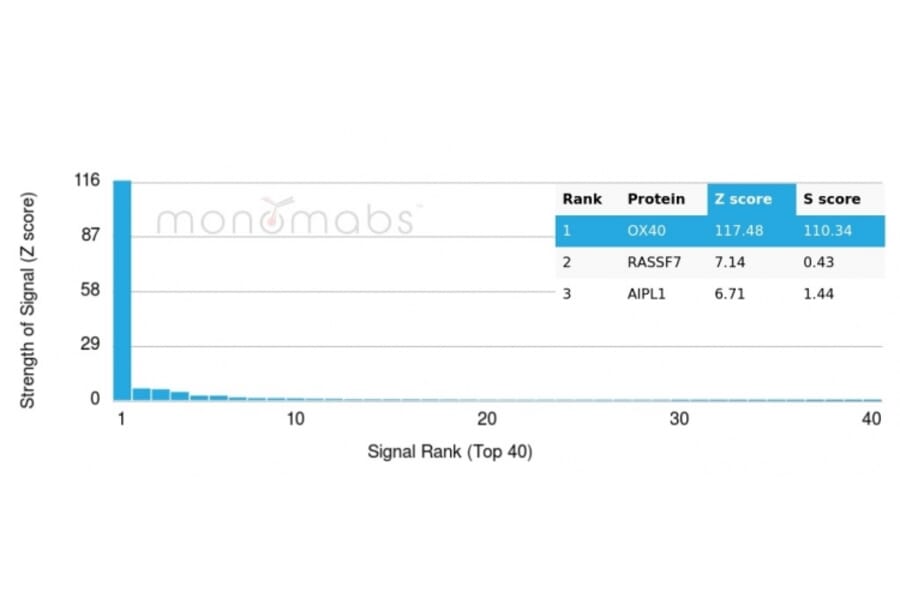The height and width of the screenshot is (594, 900).
Task: Click the RASSF7 protein entry
Action: click(653, 262)
